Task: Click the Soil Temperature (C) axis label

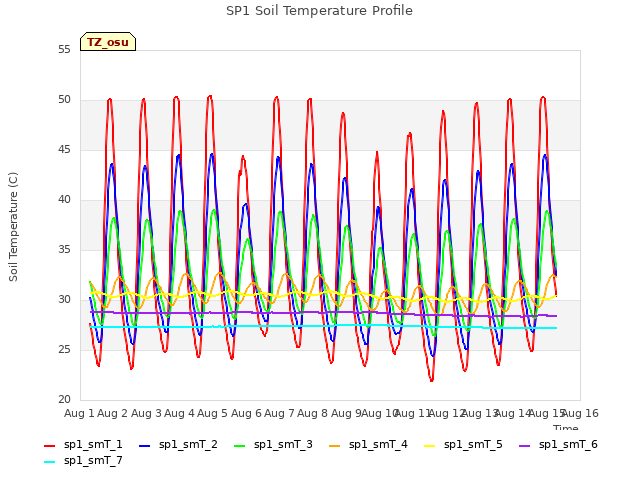Action: click(x=13, y=227)
